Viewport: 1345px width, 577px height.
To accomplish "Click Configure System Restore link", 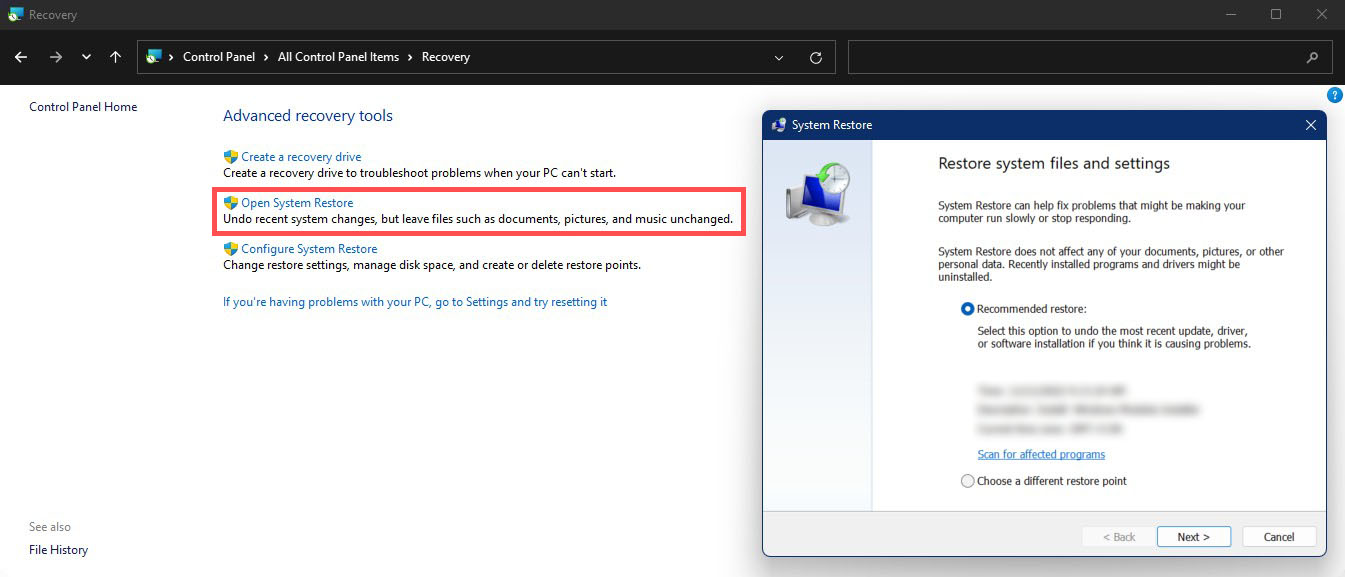I will (309, 249).
